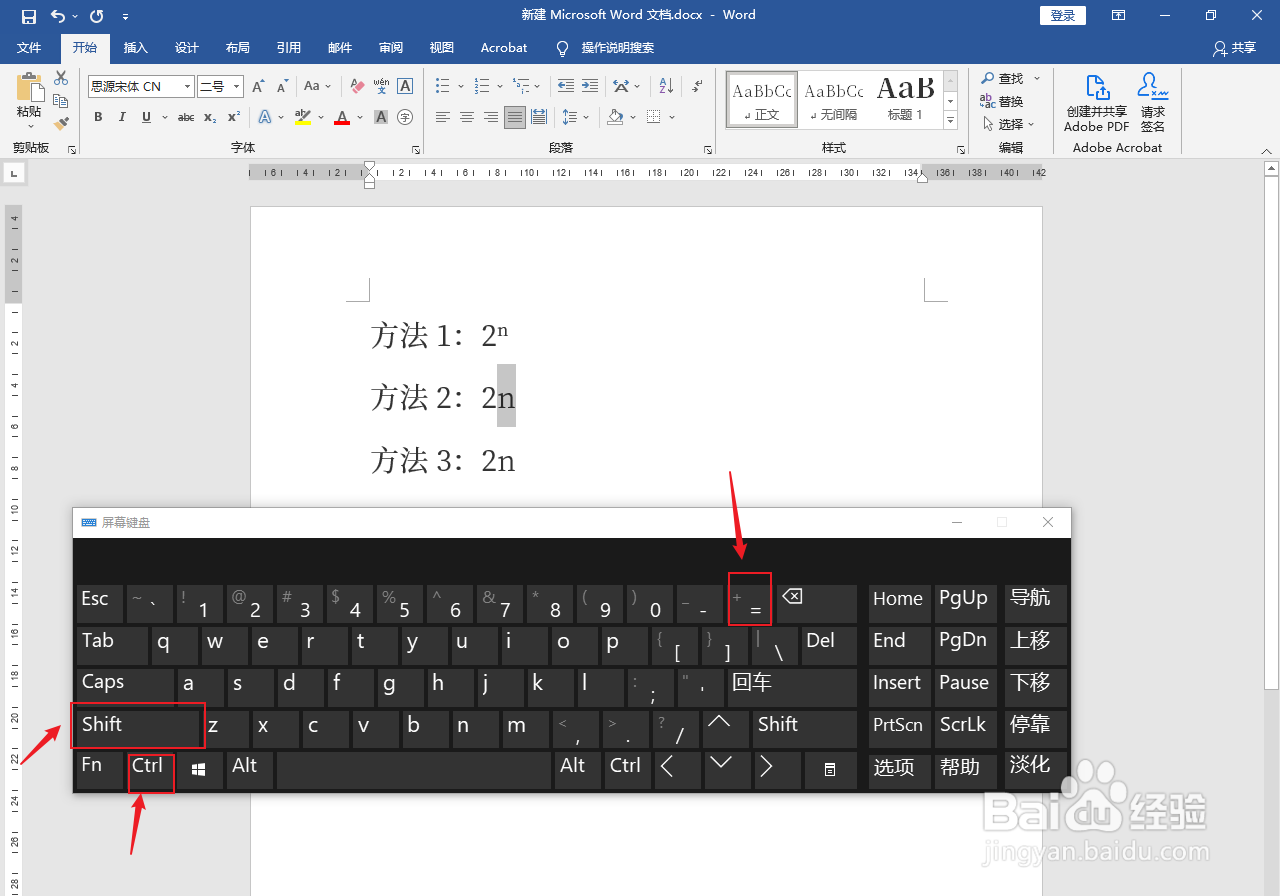Viewport: 1280px width, 896px height.
Task: Open highlight color dropdown arrow
Action: pyautogui.click(x=321, y=117)
